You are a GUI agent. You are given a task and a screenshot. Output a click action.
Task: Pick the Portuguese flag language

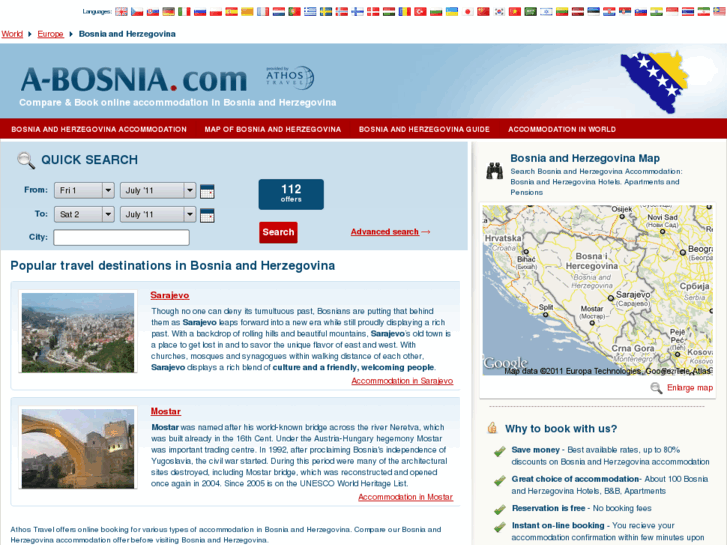pos(294,12)
